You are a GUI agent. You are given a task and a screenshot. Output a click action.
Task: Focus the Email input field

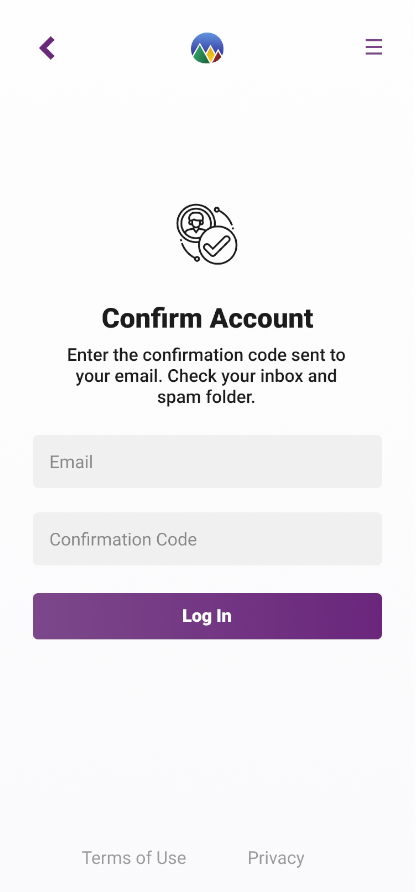point(207,461)
